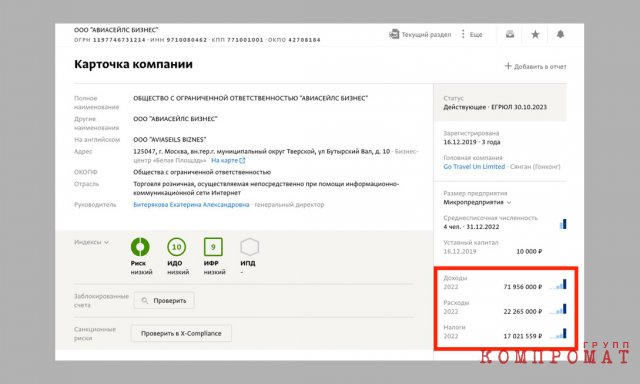Image resolution: width=640 pixels, height=384 pixels.
Task: Click Карточка компании heading
Action: click(133, 64)
